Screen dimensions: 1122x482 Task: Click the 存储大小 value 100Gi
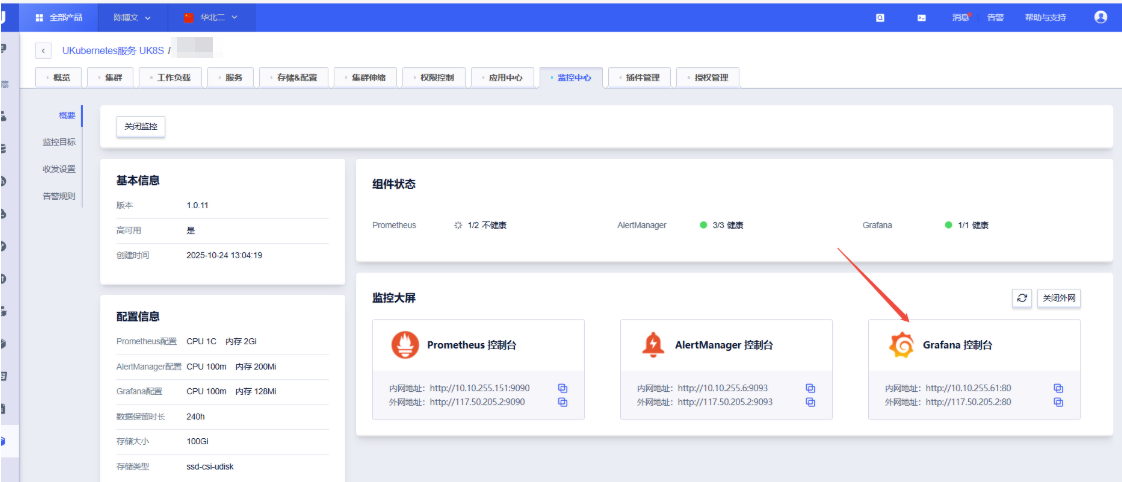pyautogui.click(x=197, y=441)
